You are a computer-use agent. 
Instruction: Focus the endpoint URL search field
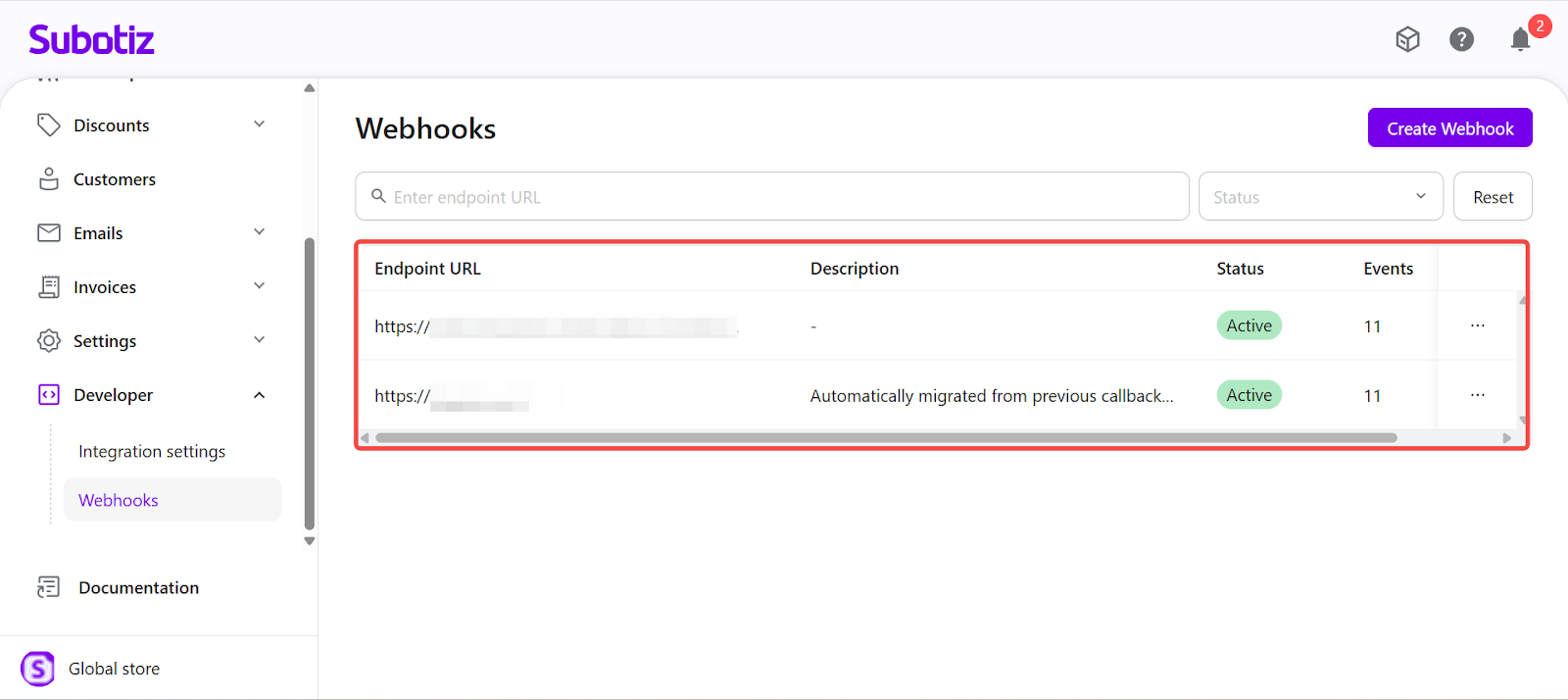pos(784,197)
